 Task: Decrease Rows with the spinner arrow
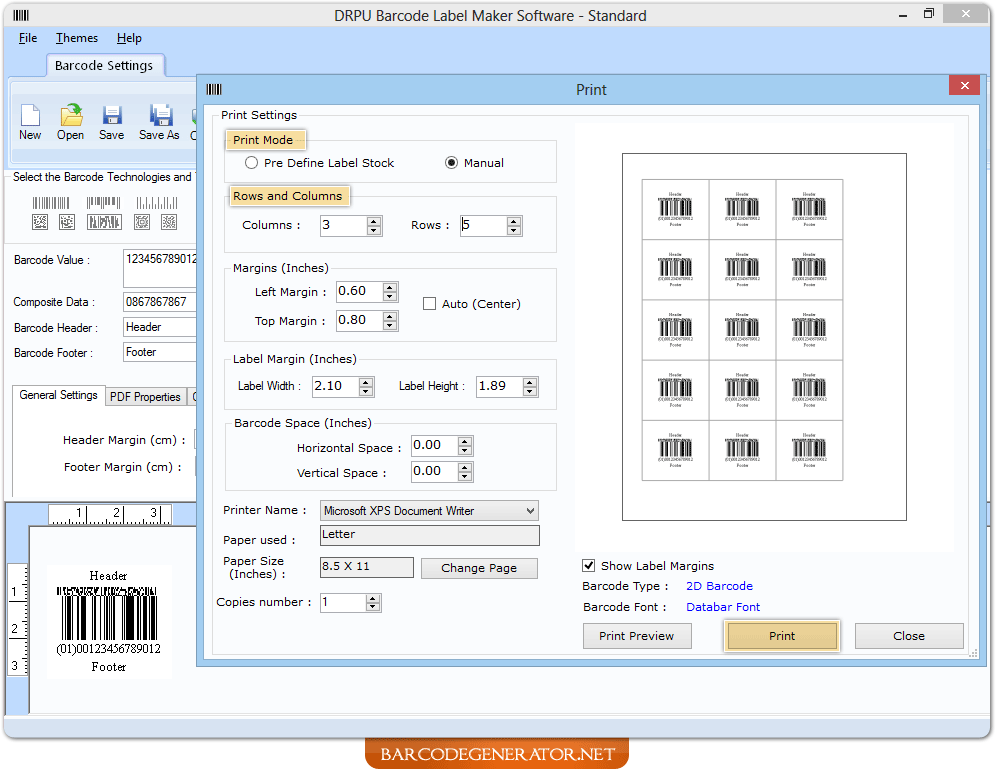[x=514, y=231]
